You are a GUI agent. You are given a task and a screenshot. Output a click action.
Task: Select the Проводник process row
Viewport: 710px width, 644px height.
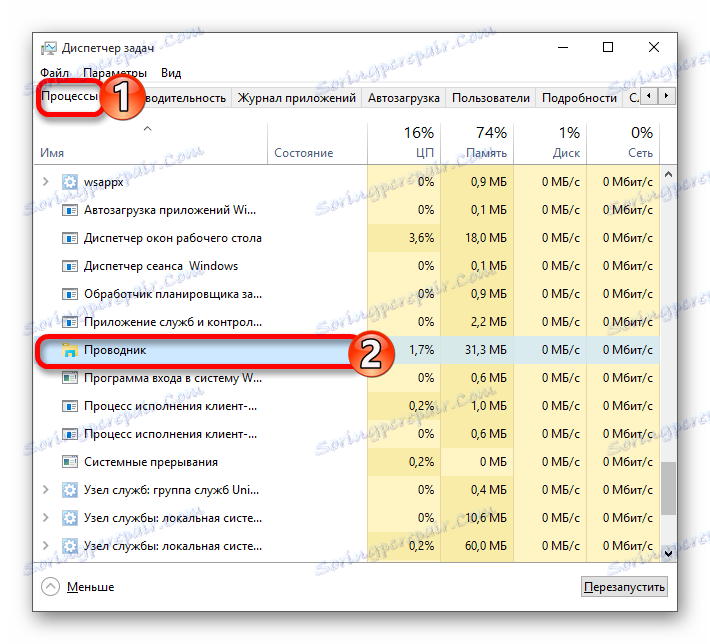[347, 350]
